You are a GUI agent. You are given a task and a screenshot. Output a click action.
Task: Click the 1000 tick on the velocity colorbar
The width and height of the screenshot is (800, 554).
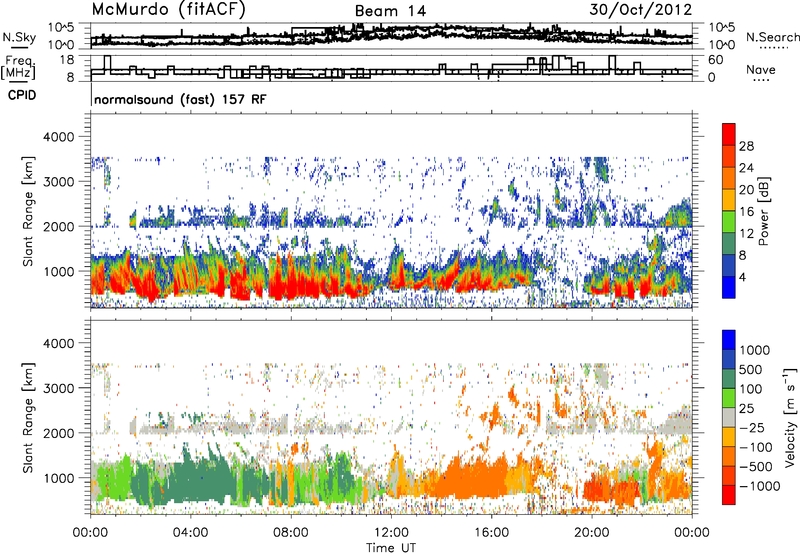(755, 350)
